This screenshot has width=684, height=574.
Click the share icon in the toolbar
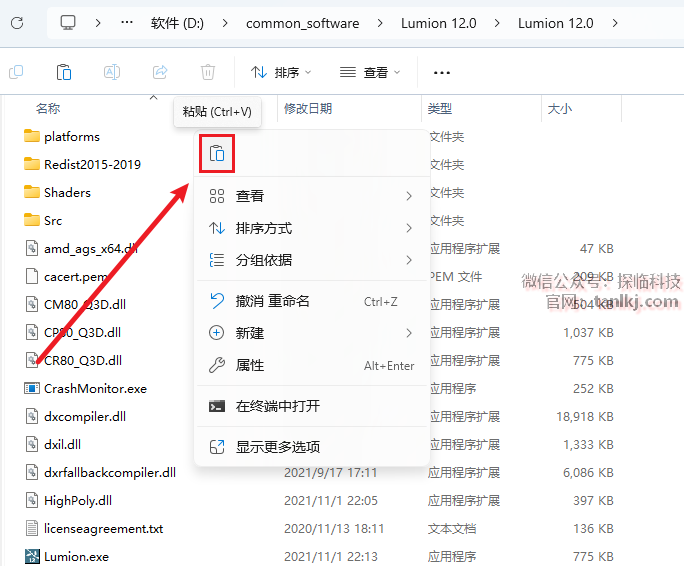tap(160, 72)
